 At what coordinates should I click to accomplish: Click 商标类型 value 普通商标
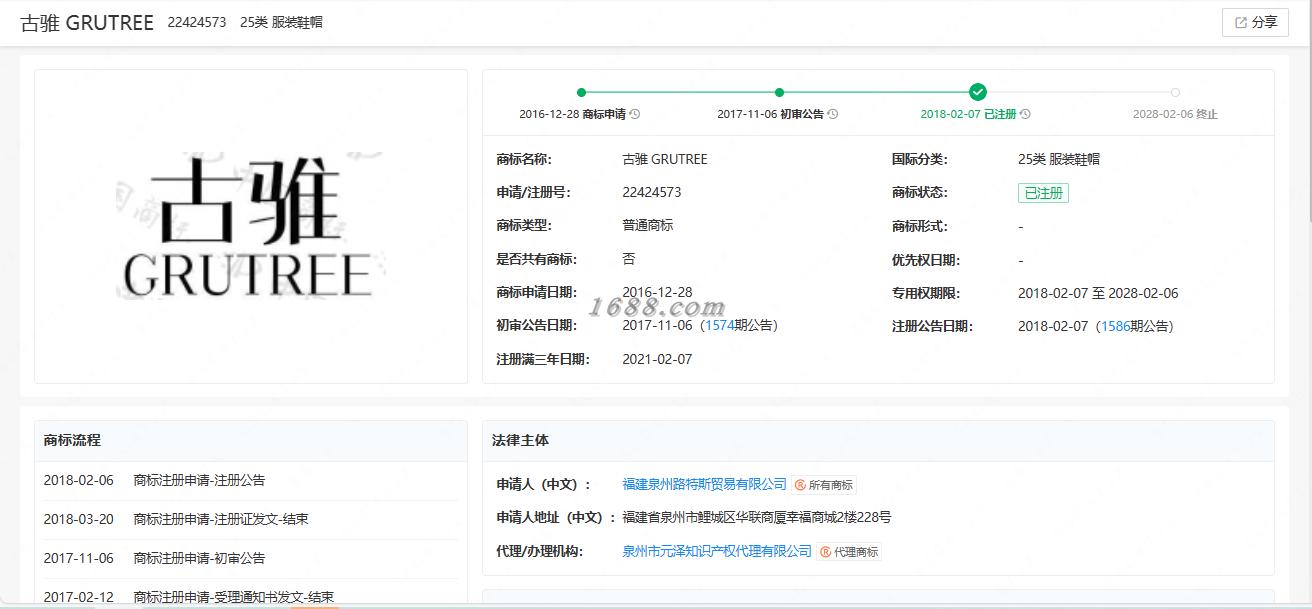tap(648, 226)
